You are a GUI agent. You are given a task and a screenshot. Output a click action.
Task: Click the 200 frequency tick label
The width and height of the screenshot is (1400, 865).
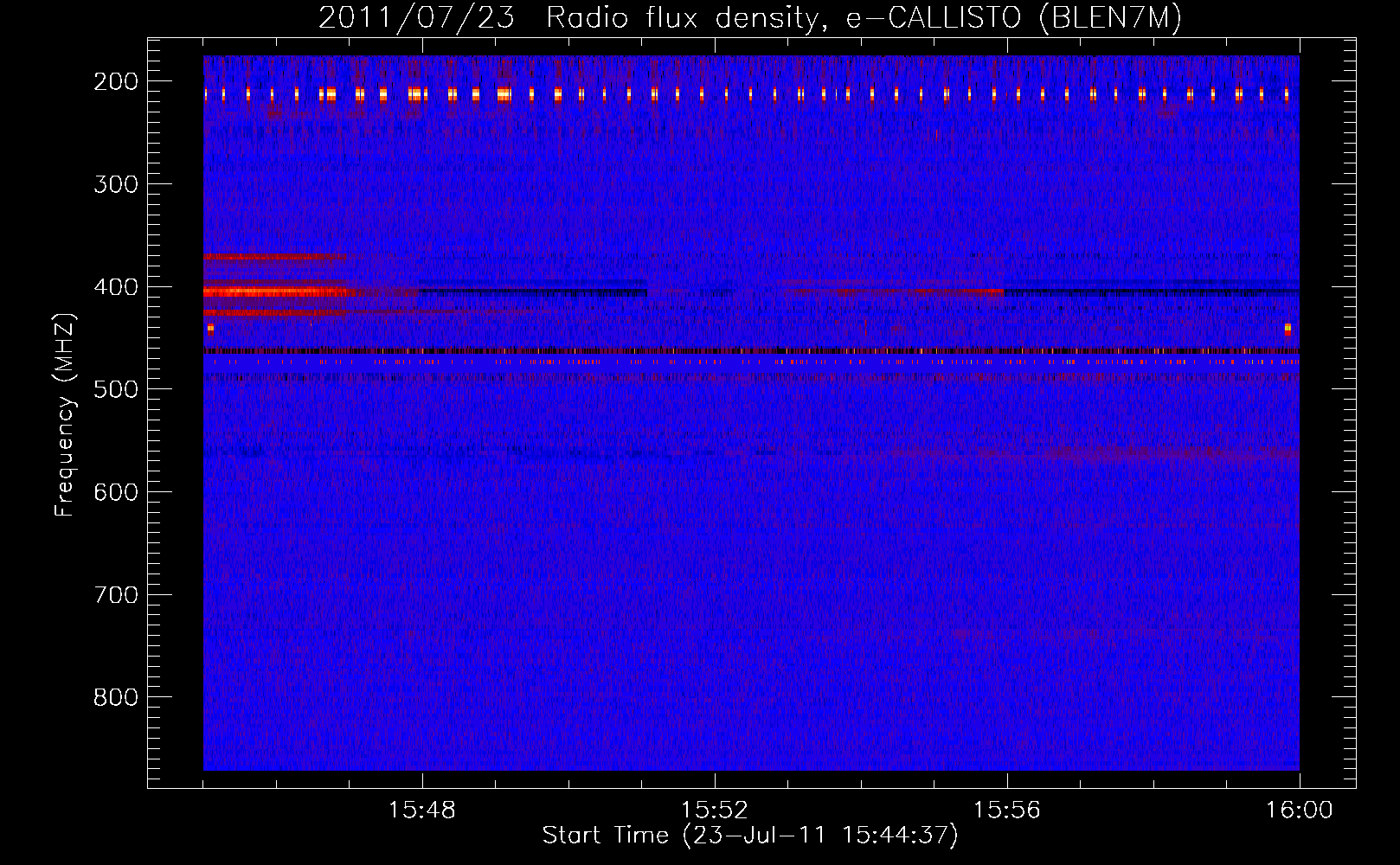click(116, 81)
